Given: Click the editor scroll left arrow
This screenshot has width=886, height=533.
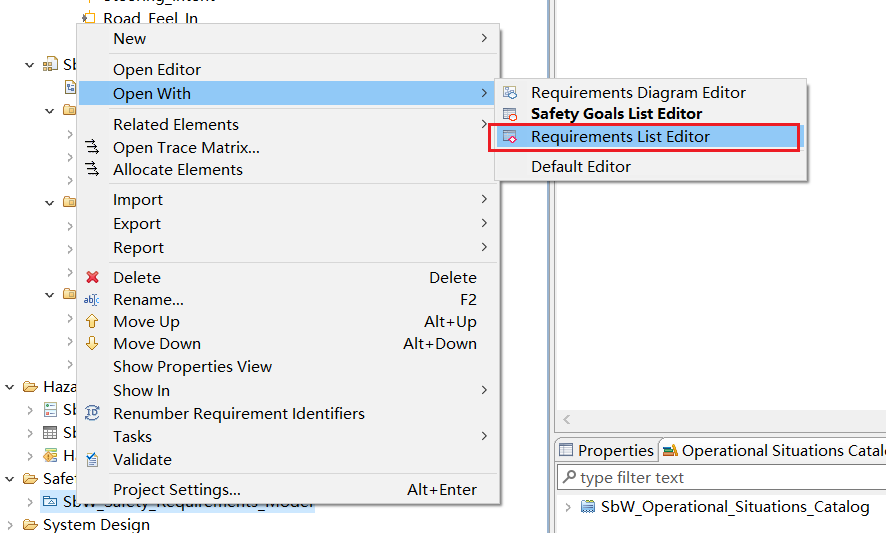Looking at the screenshot, I should pos(567,419).
